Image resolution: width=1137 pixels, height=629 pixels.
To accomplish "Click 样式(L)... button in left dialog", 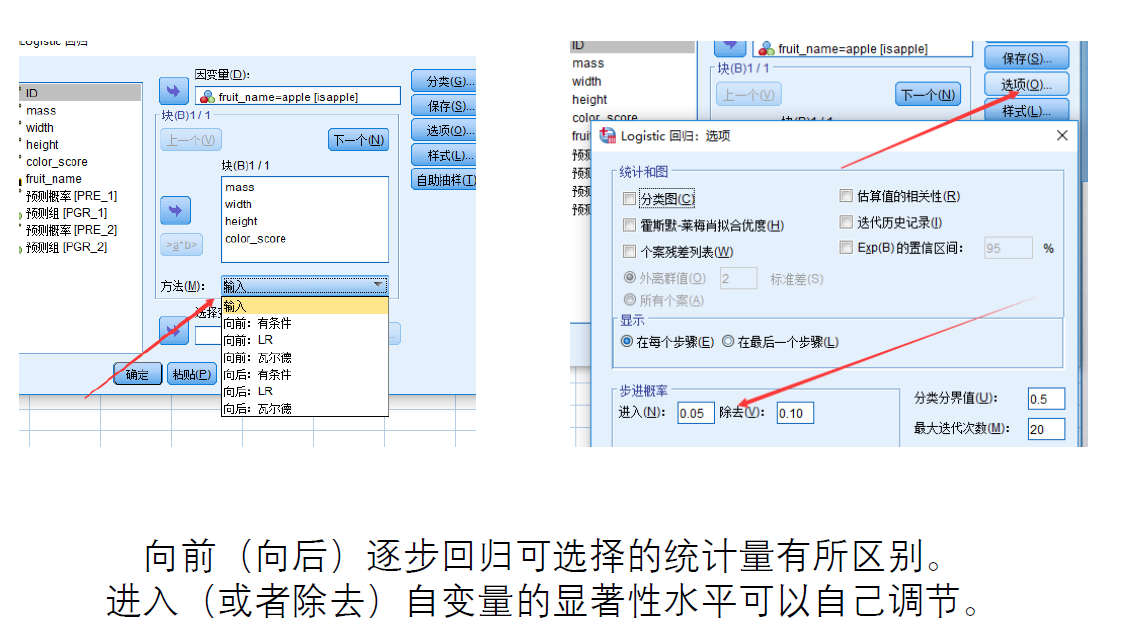I will (444, 155).
